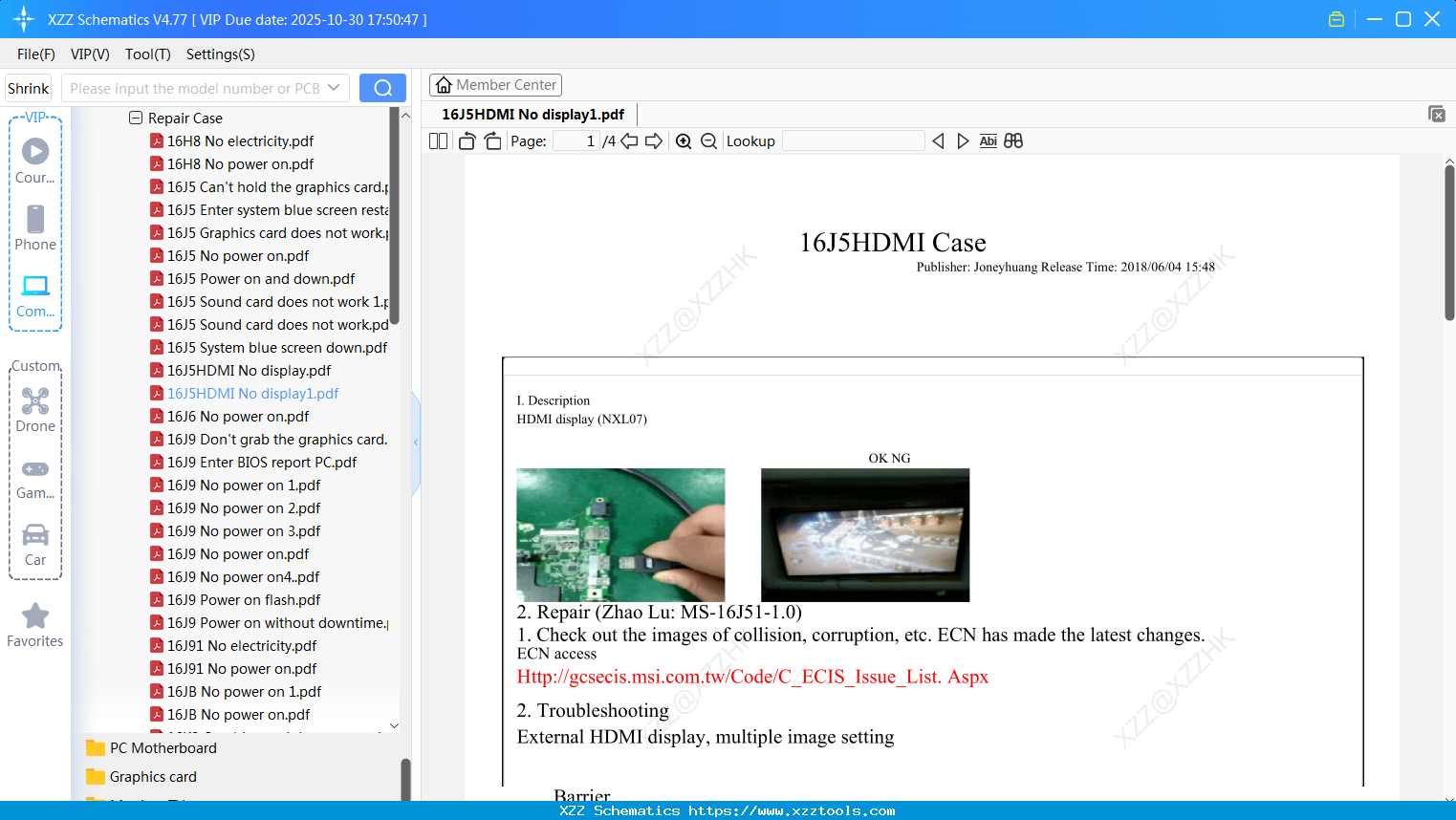The height and width of the screenshot is (820, 1456).
Task: Open 16J9 No power on4..pdf
Action: pyautogui.click(x=244, y=577)
